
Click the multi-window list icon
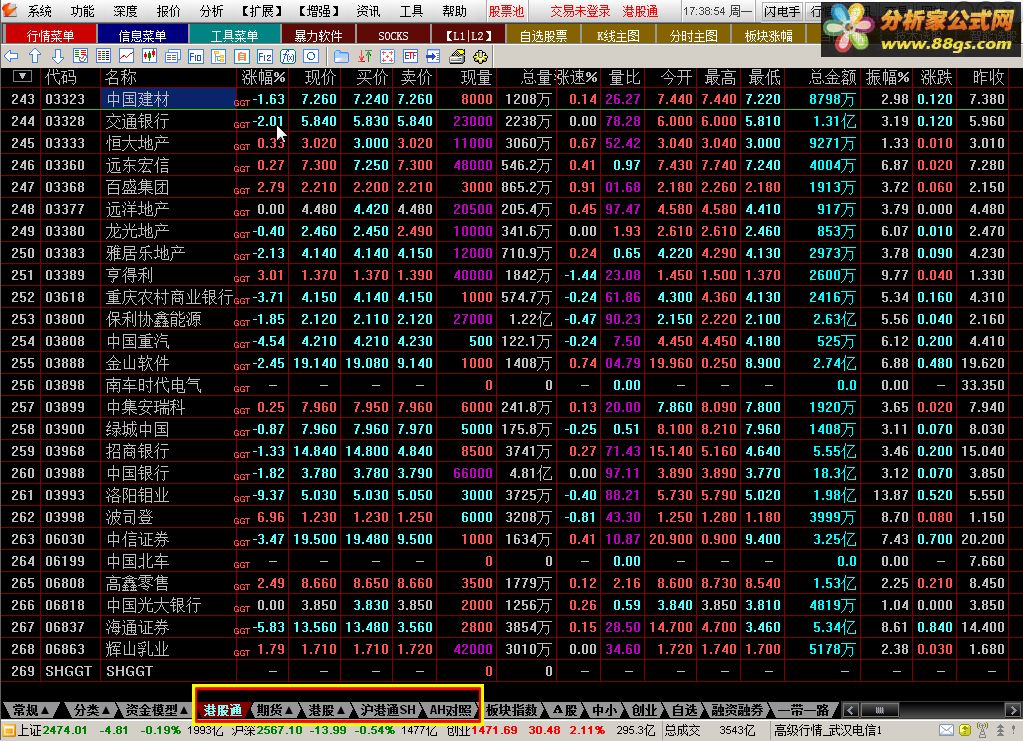tap(172, 56)
